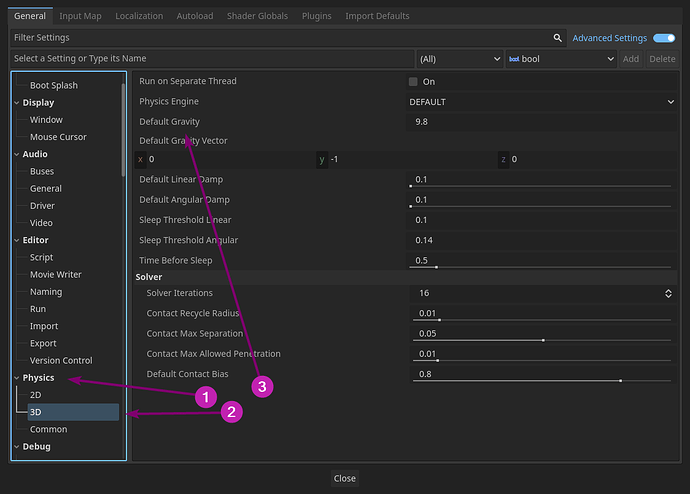This screenshot has width=690, height=494.
Task: Click the search magnifier icon in Filter Settings
Action: pos(557,38)
